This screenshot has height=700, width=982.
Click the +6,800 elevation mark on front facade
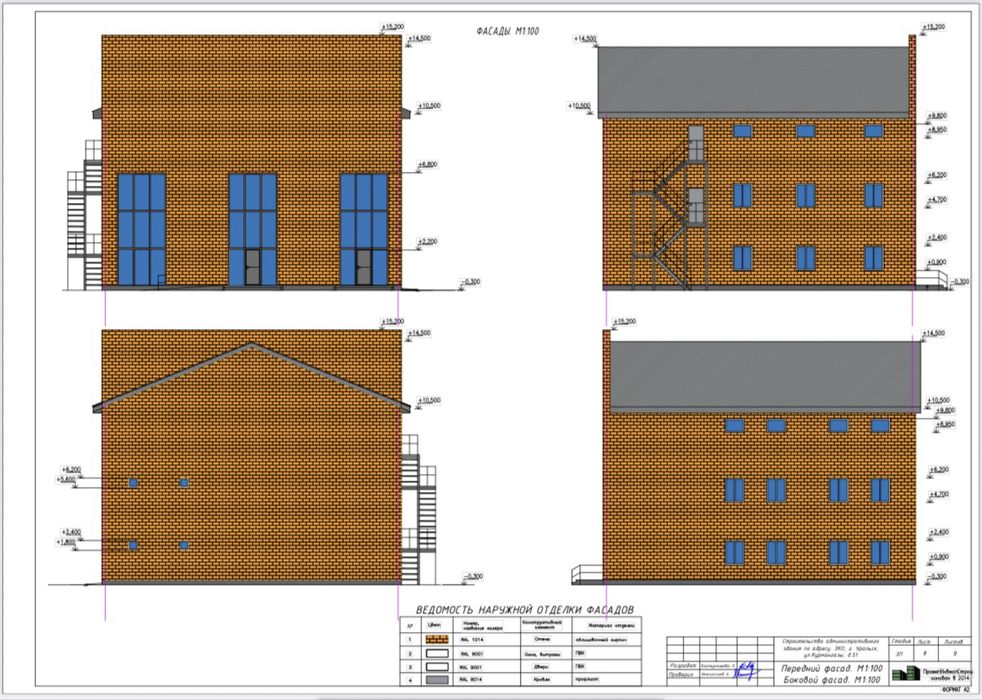[x=427, y=165]
